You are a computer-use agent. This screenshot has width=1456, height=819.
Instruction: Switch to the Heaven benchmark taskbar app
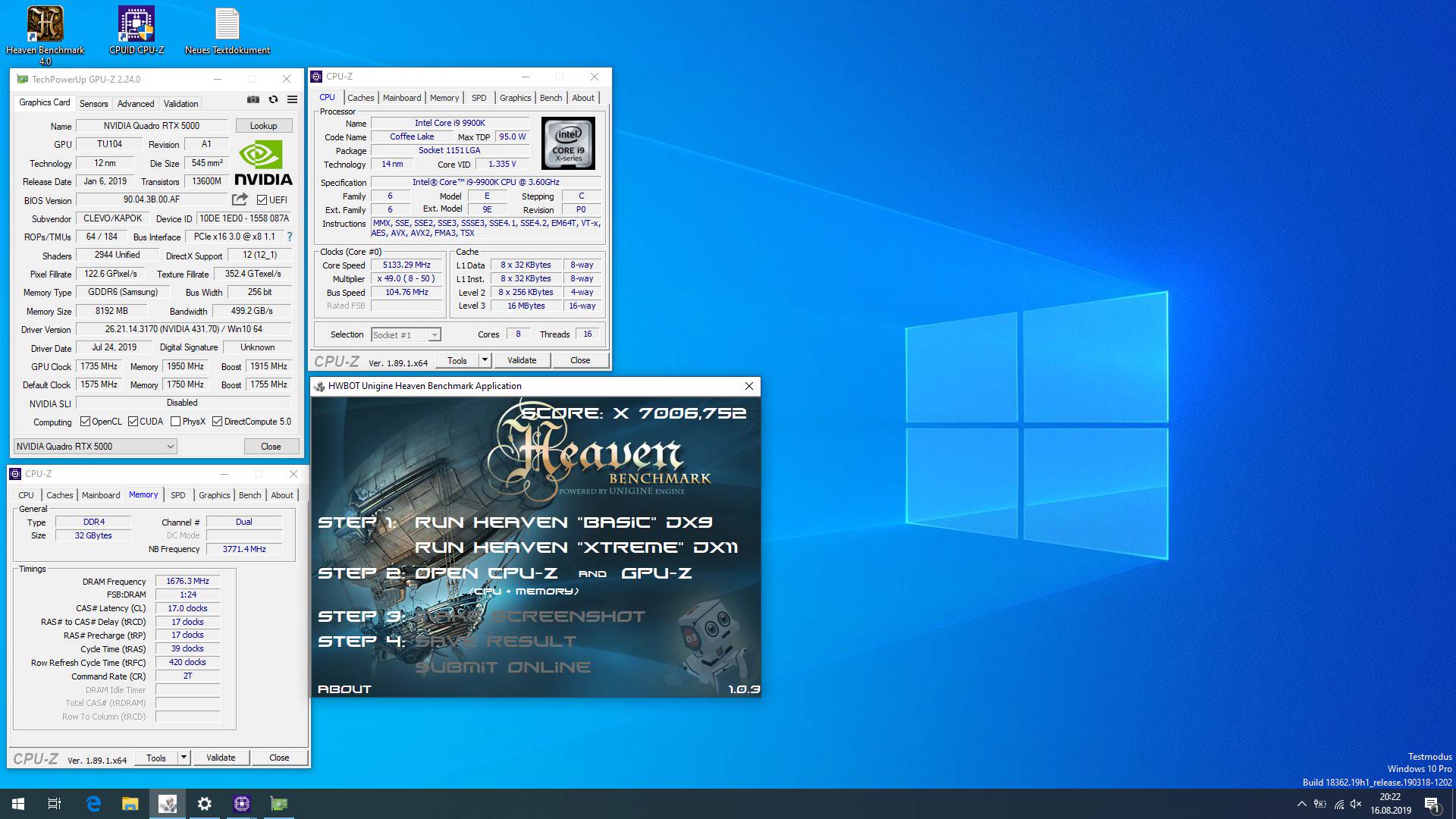pos(168,804)
